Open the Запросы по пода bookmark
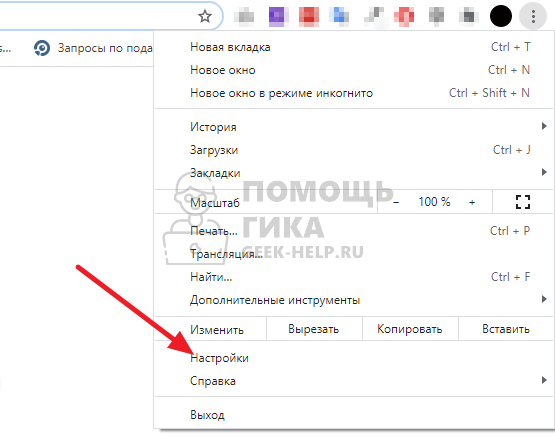Image resolution: width=555 pixels, height=437 pixels. pyautogui.click(x=93, y=48)
